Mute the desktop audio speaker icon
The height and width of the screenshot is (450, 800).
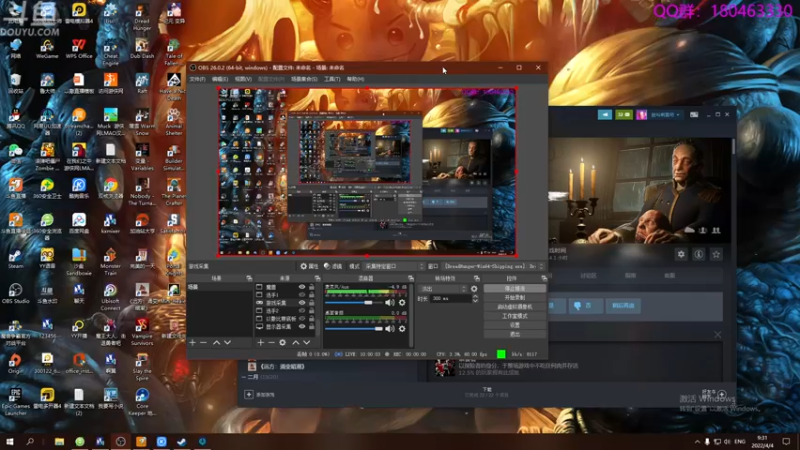point(390,329)
